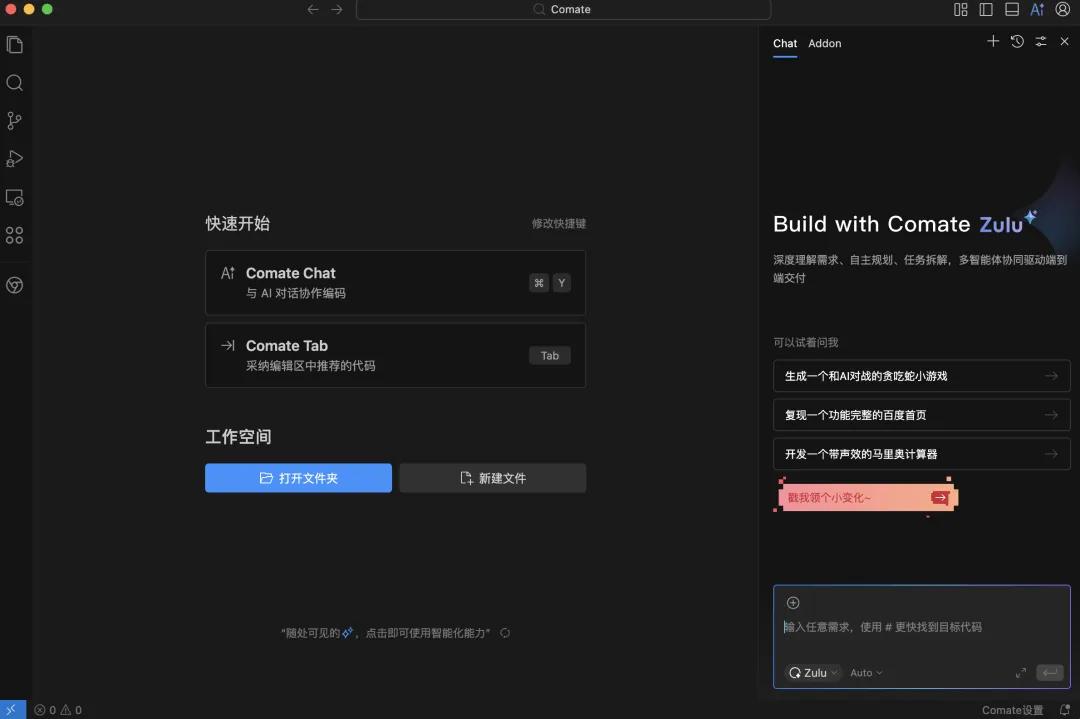The image size is (1080, 719).
Task: Click the 新建文件 button
Action: pos(492,478)
